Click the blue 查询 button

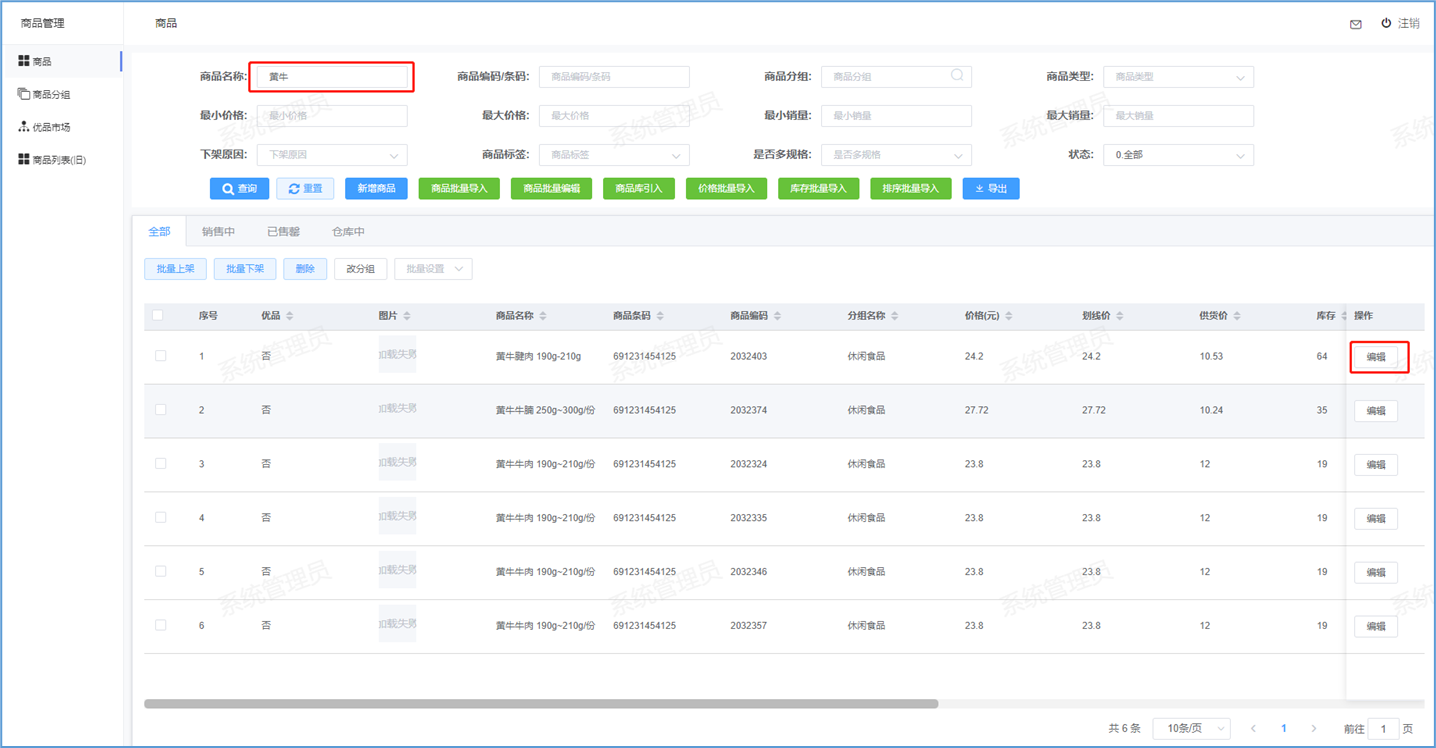click(239, 189)
